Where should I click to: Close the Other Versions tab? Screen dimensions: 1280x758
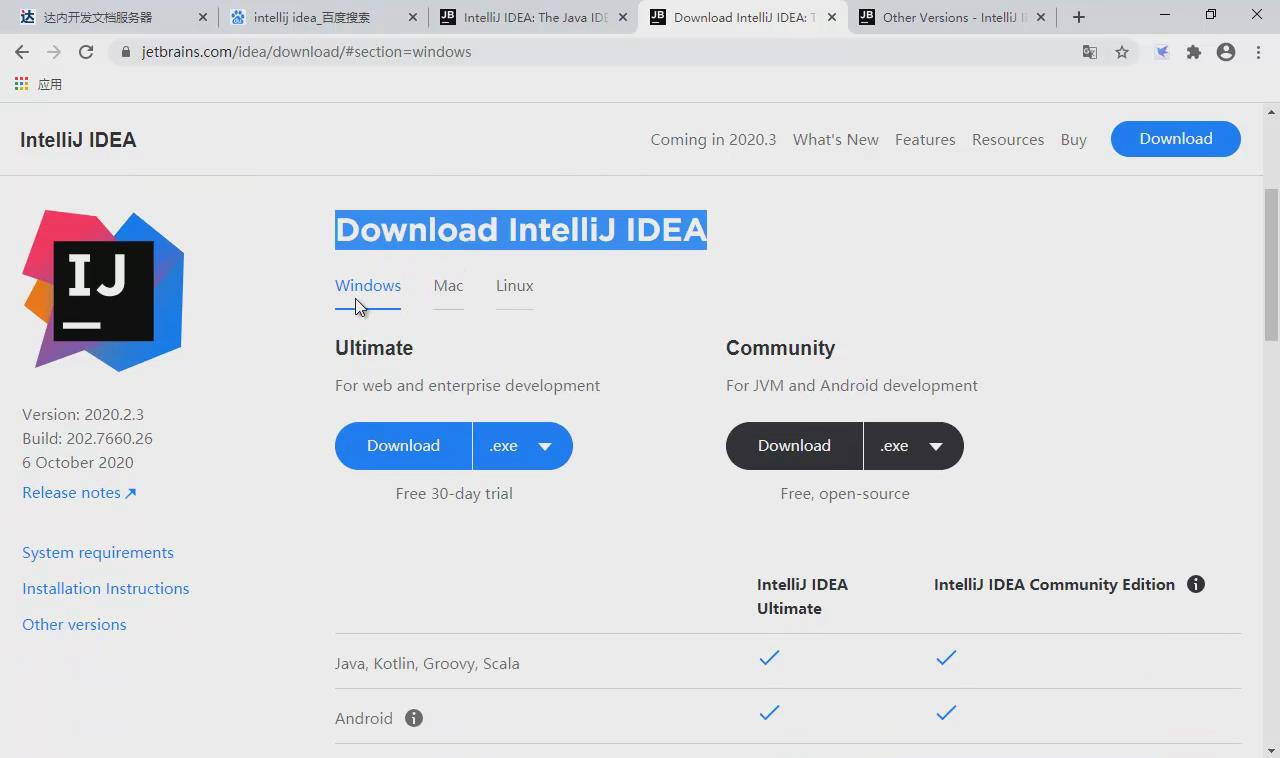click(x=1041, y=17)
